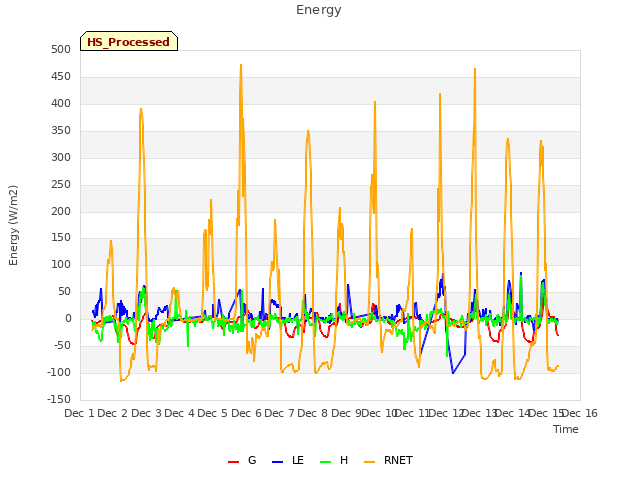Select the H legend label

pyautogui.click(x=344, y=460)
